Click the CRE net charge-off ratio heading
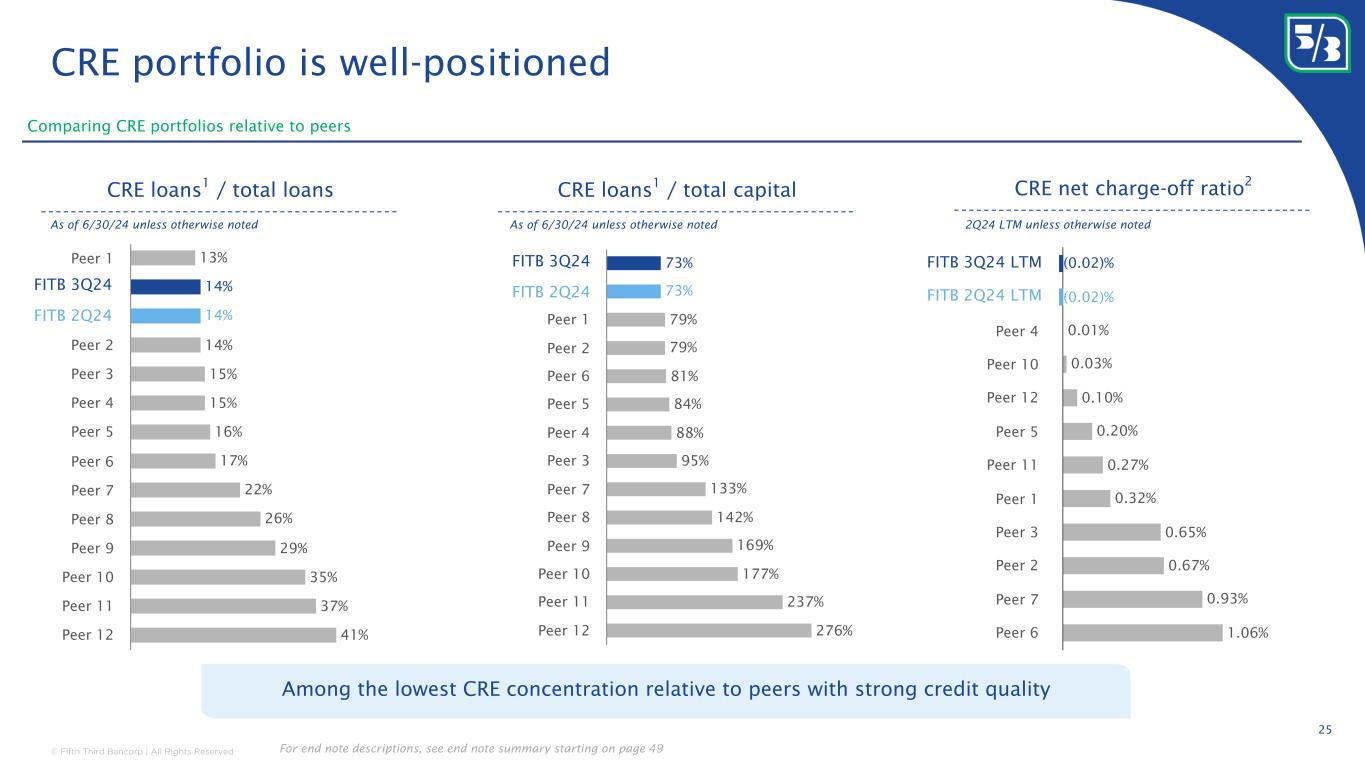Viewport: 1365px width, 768px height. 1133,187
